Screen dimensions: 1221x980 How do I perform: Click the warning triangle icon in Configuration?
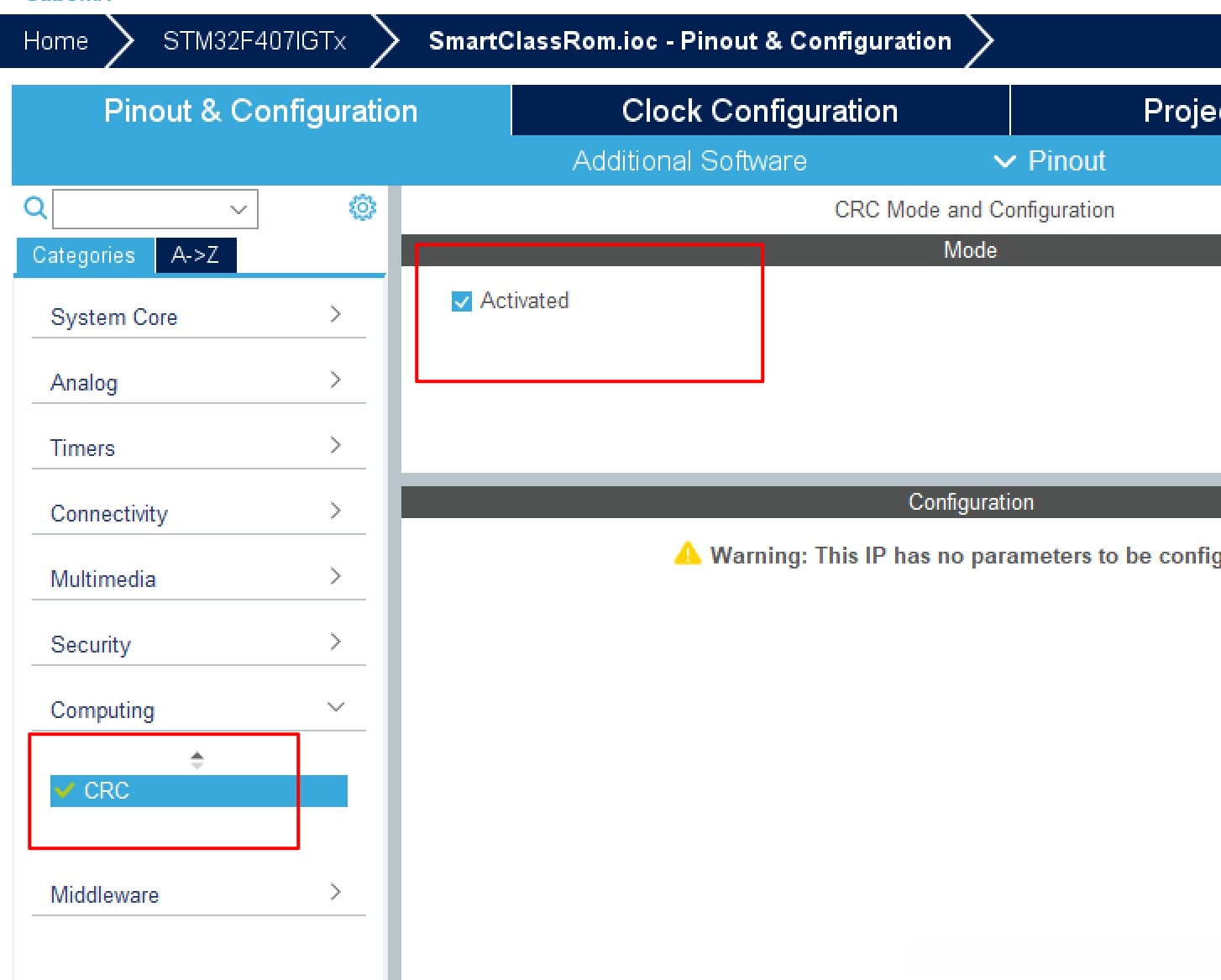[x=688, y=554]
